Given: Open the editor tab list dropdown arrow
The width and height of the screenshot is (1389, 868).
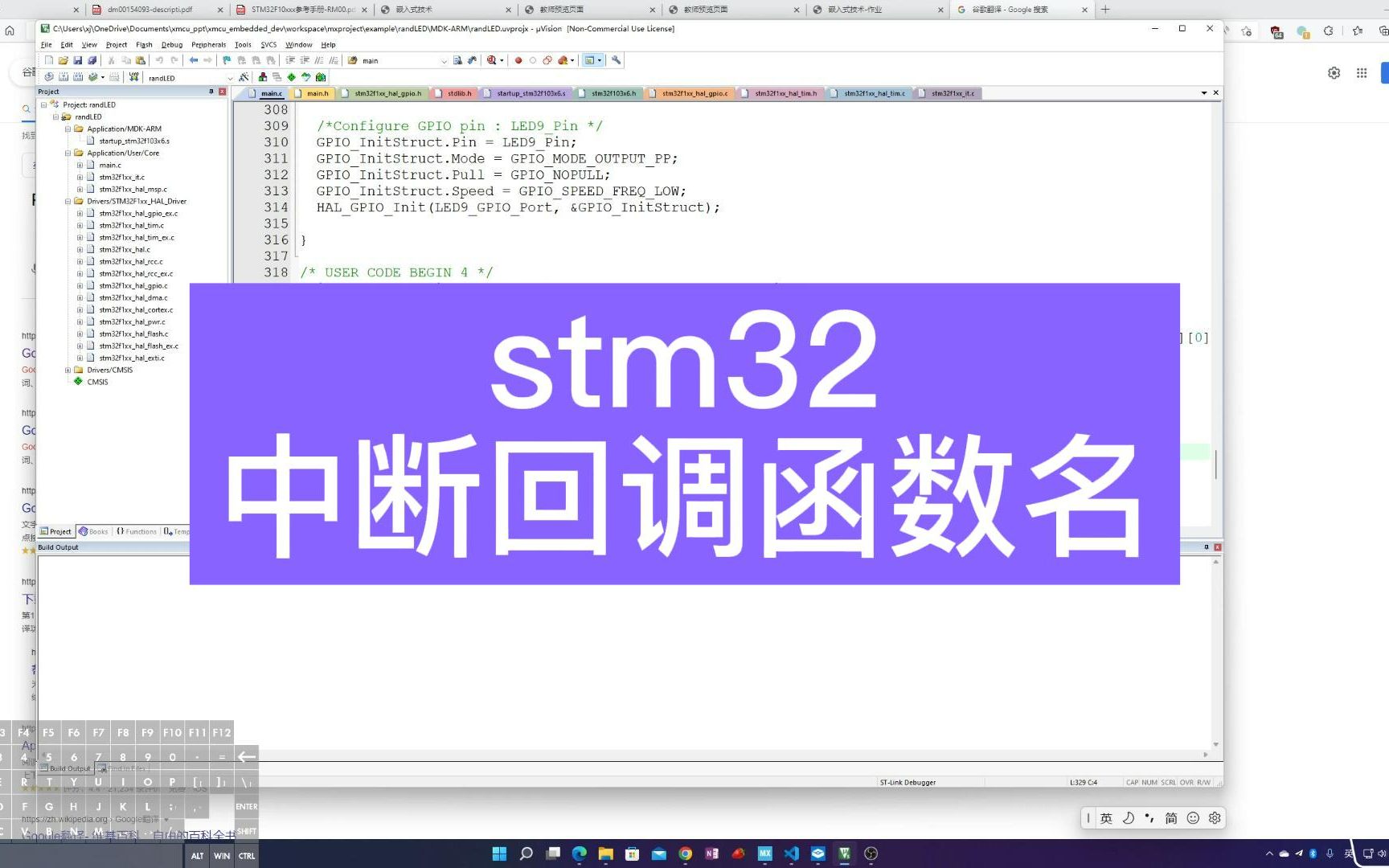Looking at the screenshot, I should [x=1204, y=93].
